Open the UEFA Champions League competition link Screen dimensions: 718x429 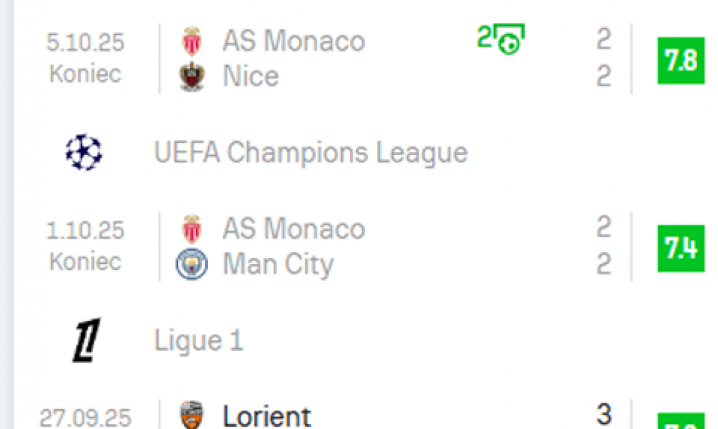click(x=311, y=152)
